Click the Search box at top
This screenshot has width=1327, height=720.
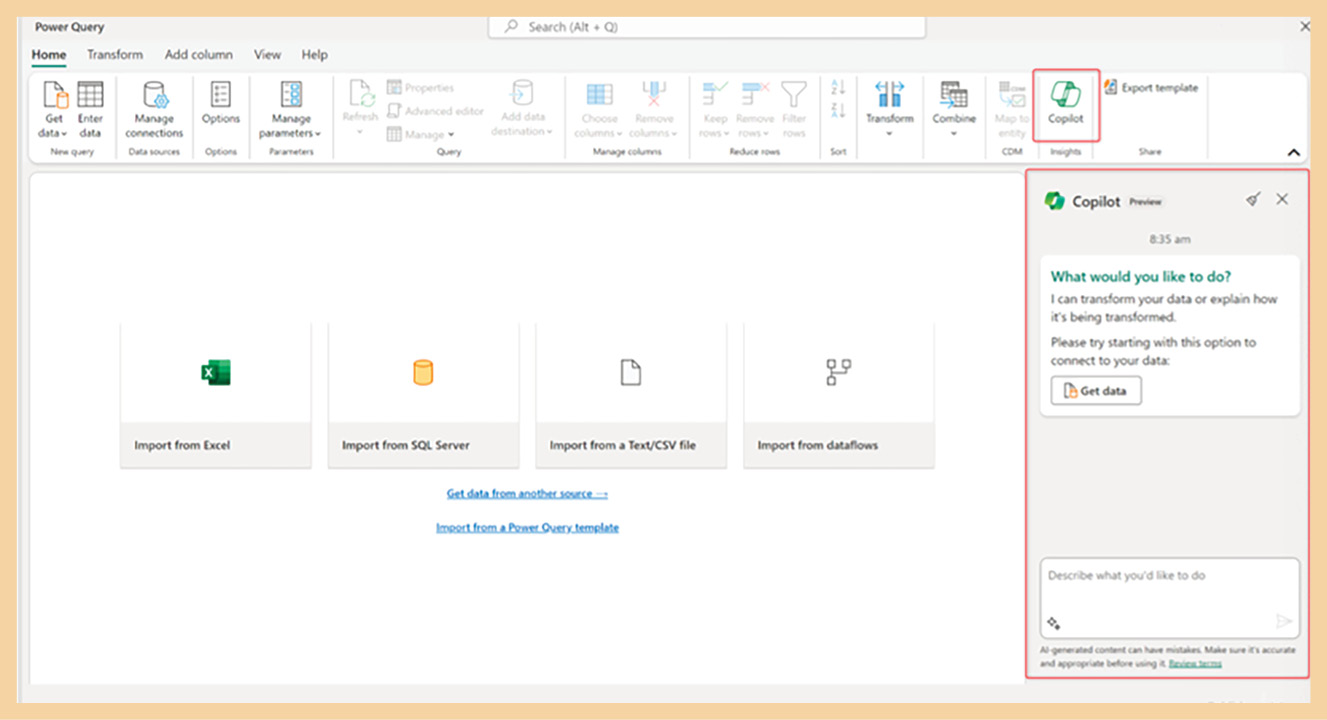pyautogui.click(x=706, y=27)
